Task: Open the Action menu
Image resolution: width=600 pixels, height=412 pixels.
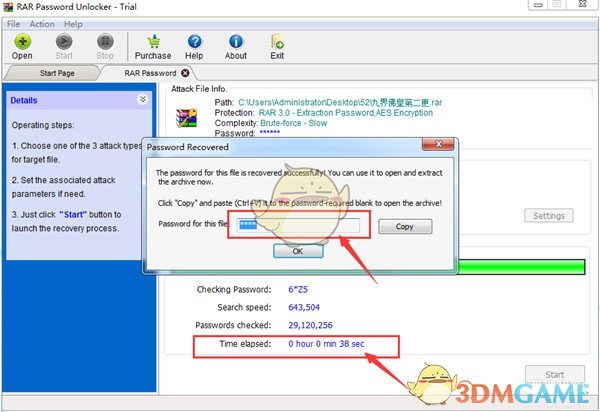Action: tap(42, 24)
